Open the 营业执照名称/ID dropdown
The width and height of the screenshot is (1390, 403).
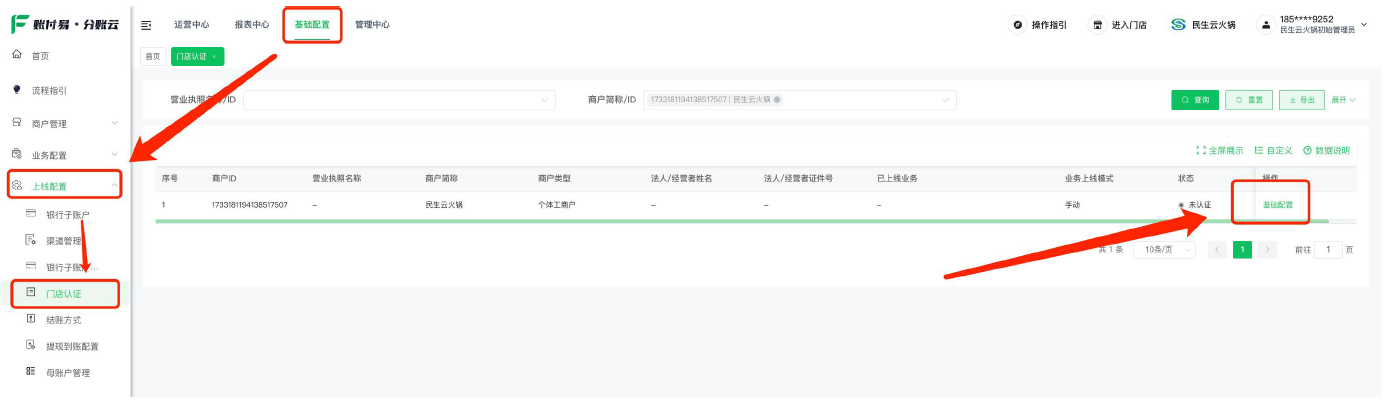point(399,100)
